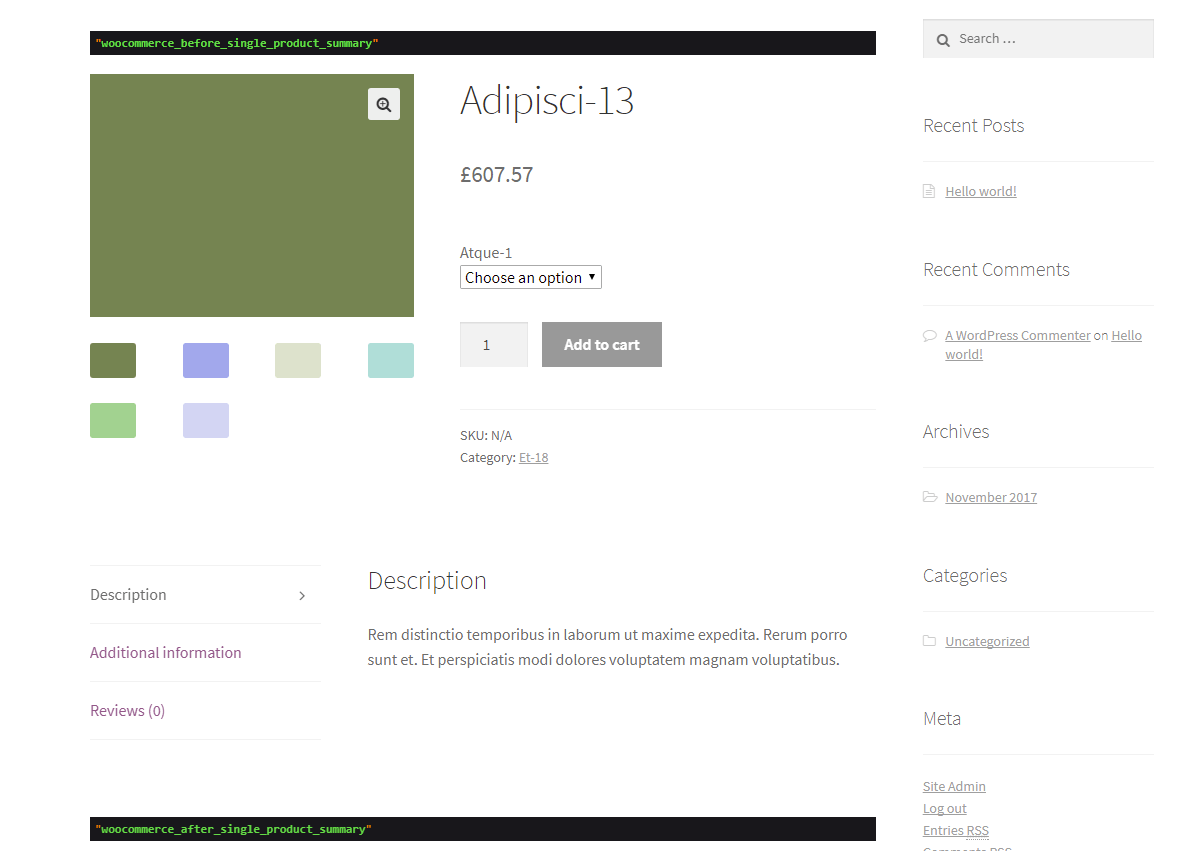Select the pale lavender gallery thumbnail
Image resolution: width=1182 pixels, height=851 pixels.
206,421
